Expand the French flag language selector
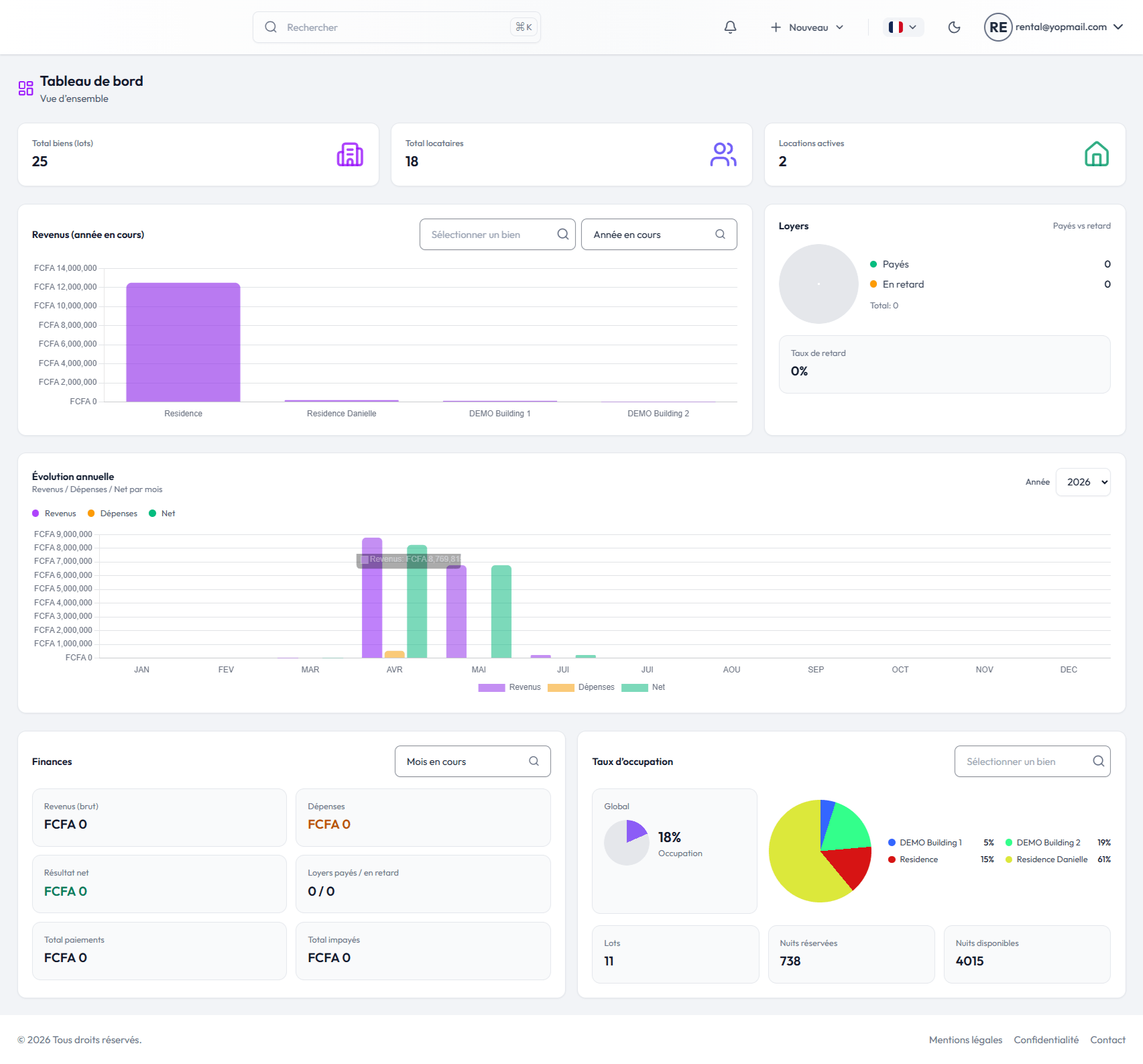 902,27
